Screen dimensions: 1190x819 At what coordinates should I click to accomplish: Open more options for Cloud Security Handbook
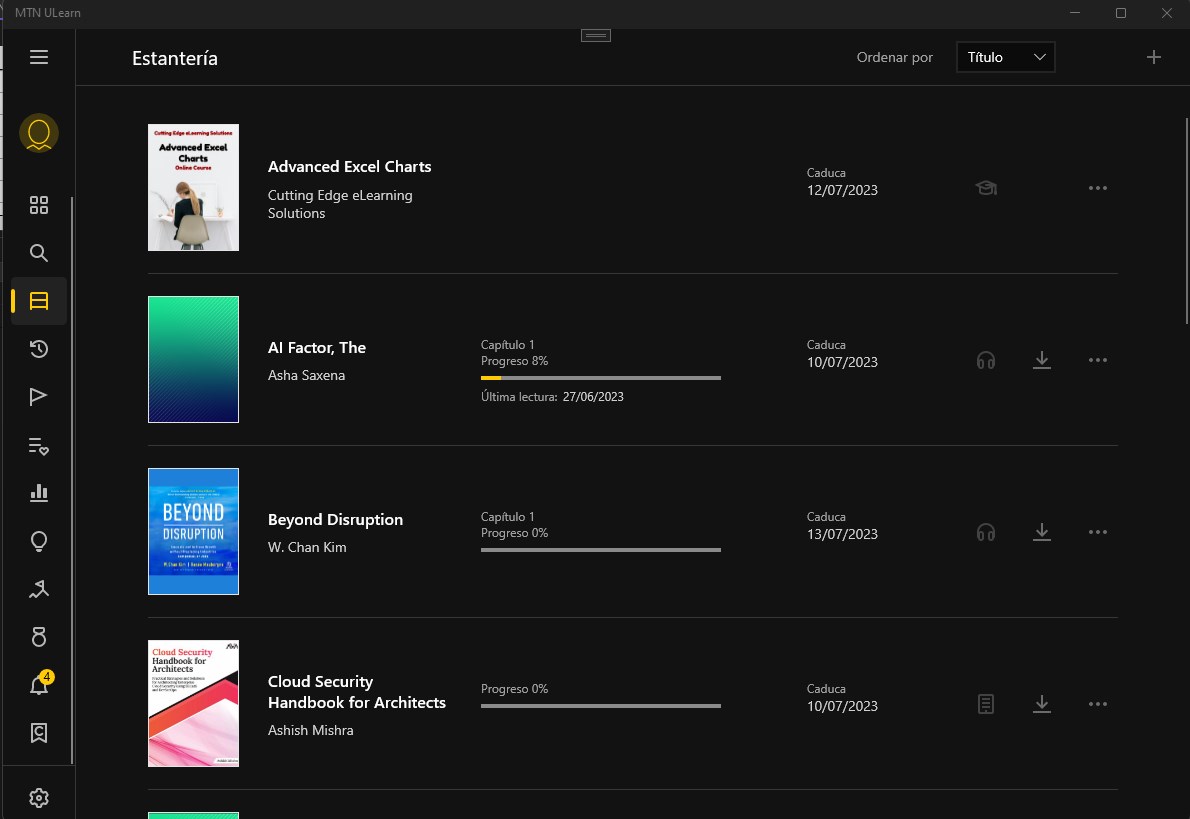pyautogui.click(x=1097, y=704)
